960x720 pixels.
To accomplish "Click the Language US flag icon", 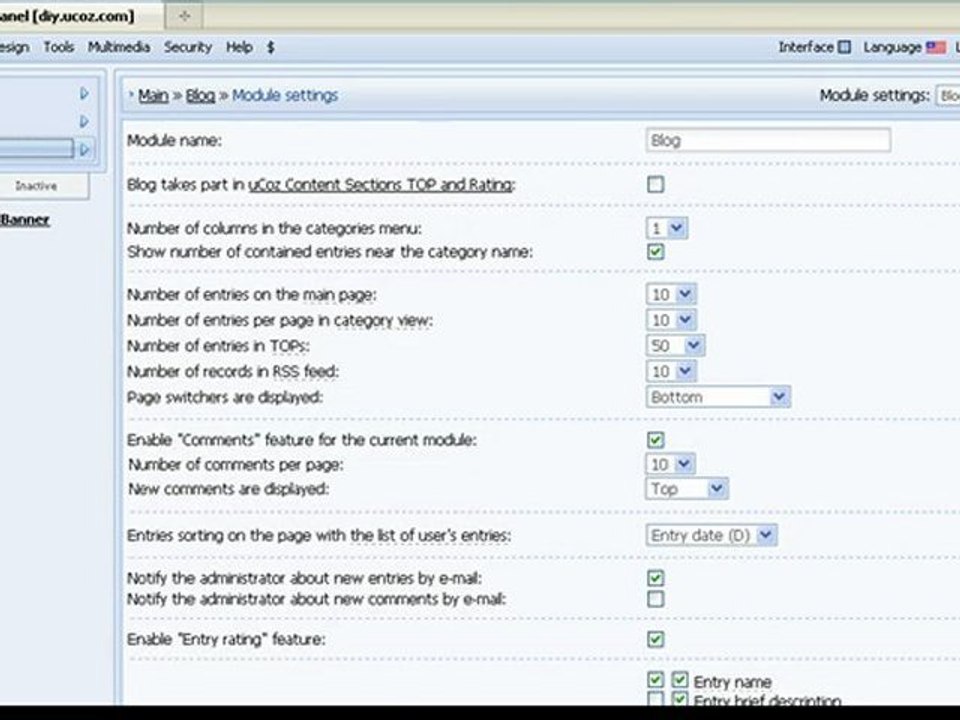I will [936, 47].
